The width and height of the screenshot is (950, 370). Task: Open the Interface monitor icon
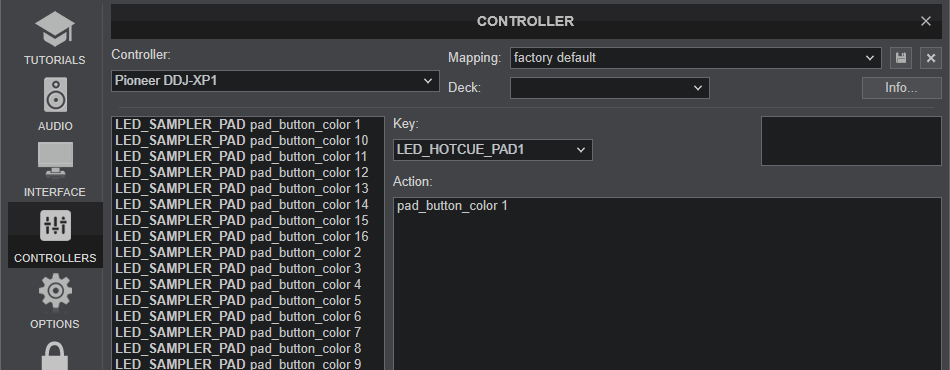tap(55, 160)
